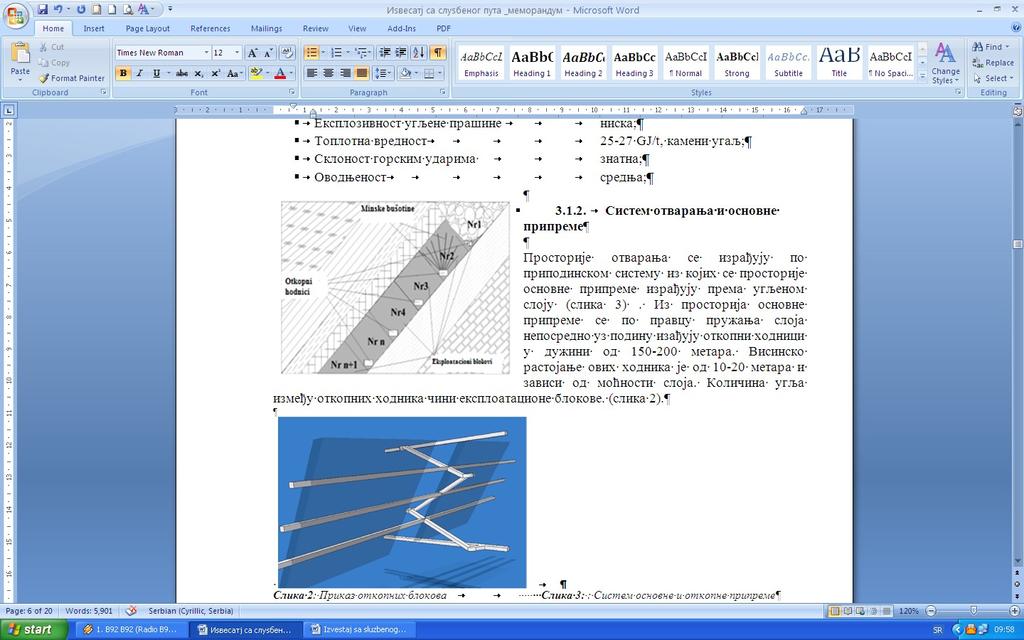Click the Replace button
Screen dimensions: 1024x640
(x=993, y=63)
